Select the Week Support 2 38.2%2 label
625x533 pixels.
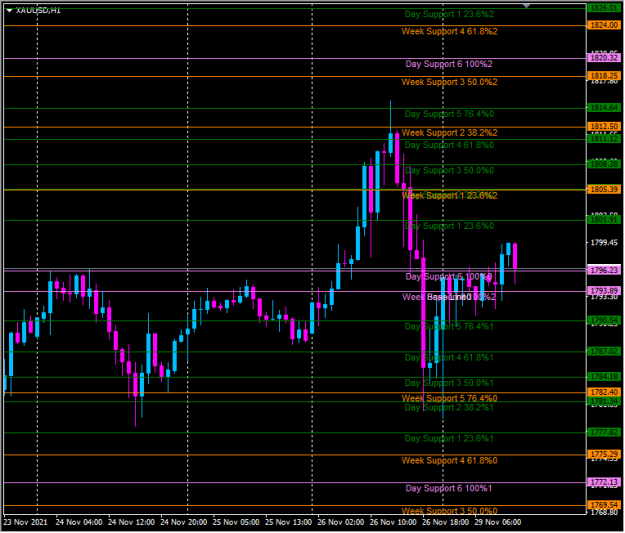[449, 133]
